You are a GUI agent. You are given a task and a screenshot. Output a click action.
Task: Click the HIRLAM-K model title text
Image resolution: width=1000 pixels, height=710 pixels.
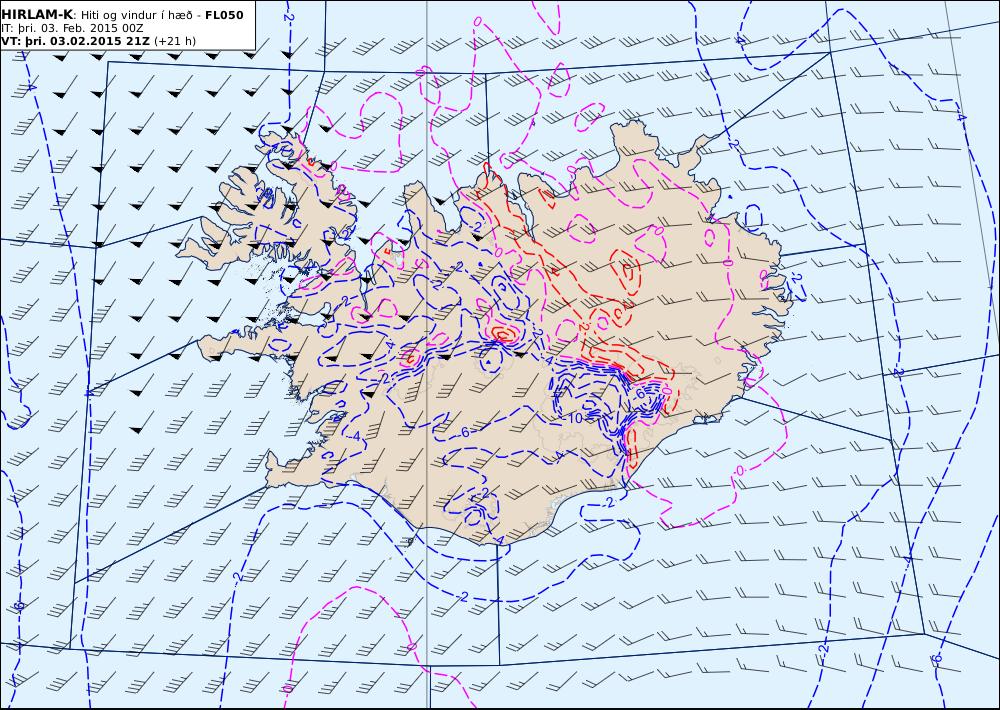(x=37, y=15)
